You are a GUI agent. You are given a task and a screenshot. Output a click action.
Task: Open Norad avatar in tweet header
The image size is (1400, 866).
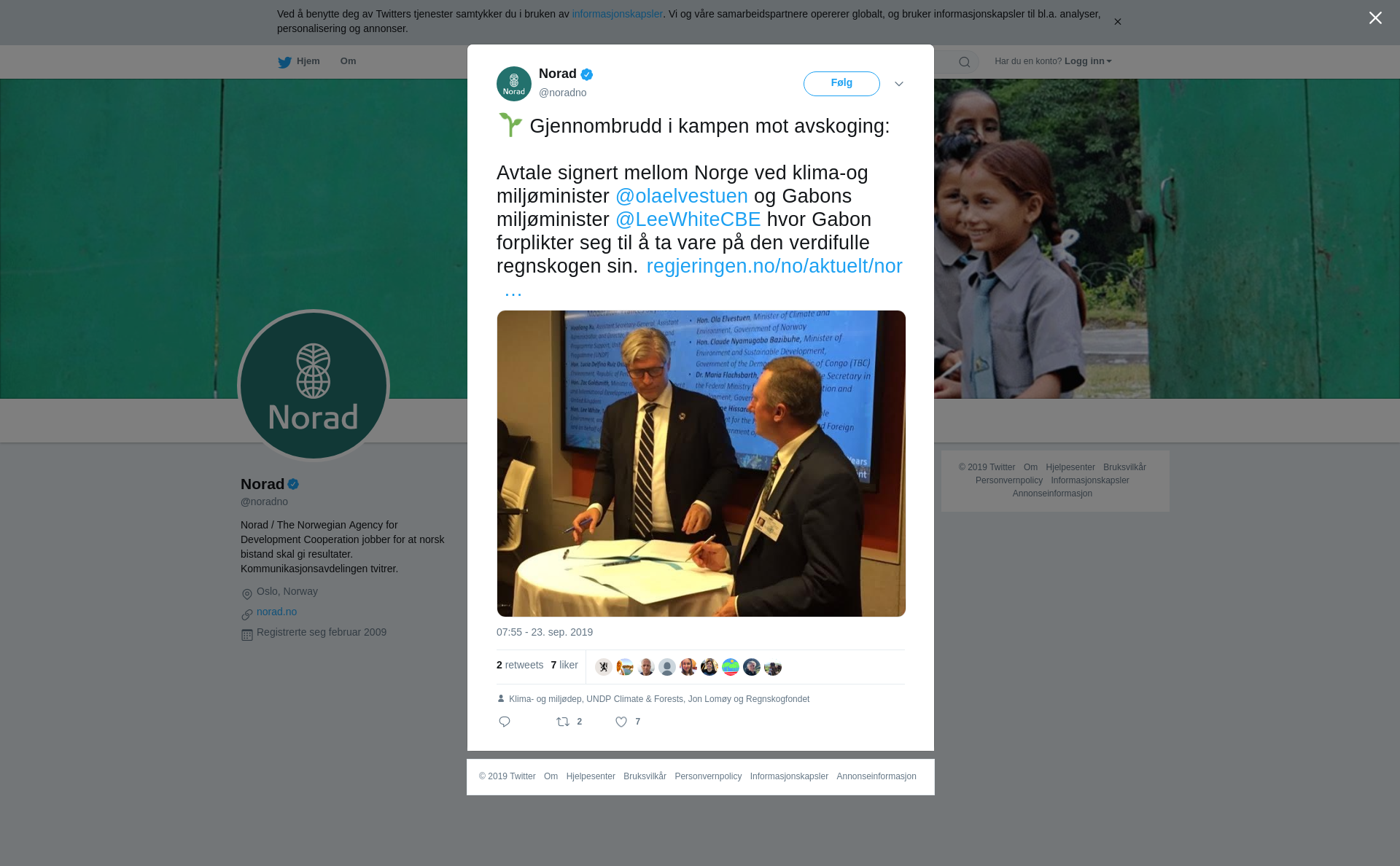(x=514, y=84)
